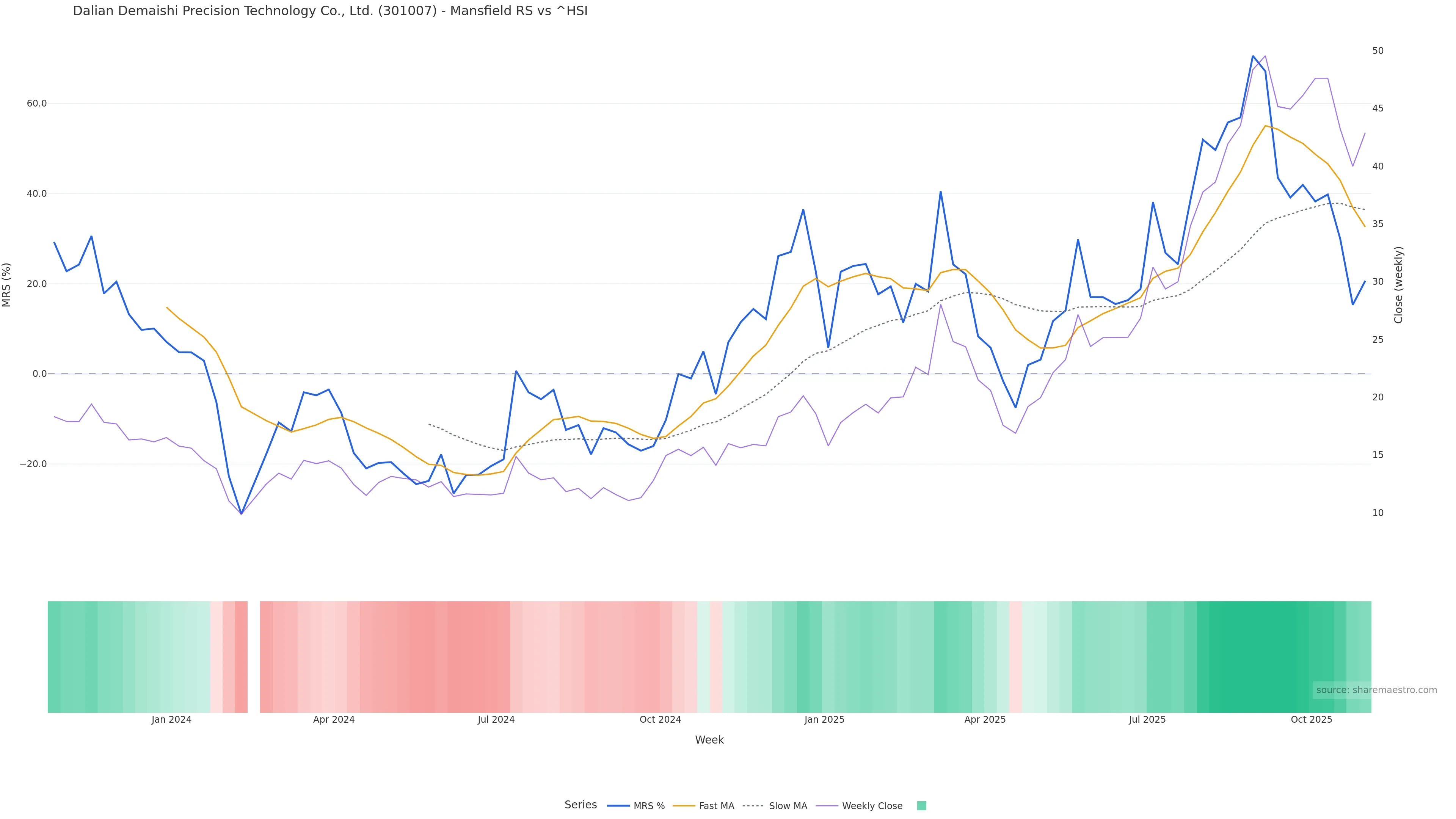Click the highest peak of blue MRS line
Image resolution: width=1456 pixels, height=819 pixels.
click(x=1252, y=56)
